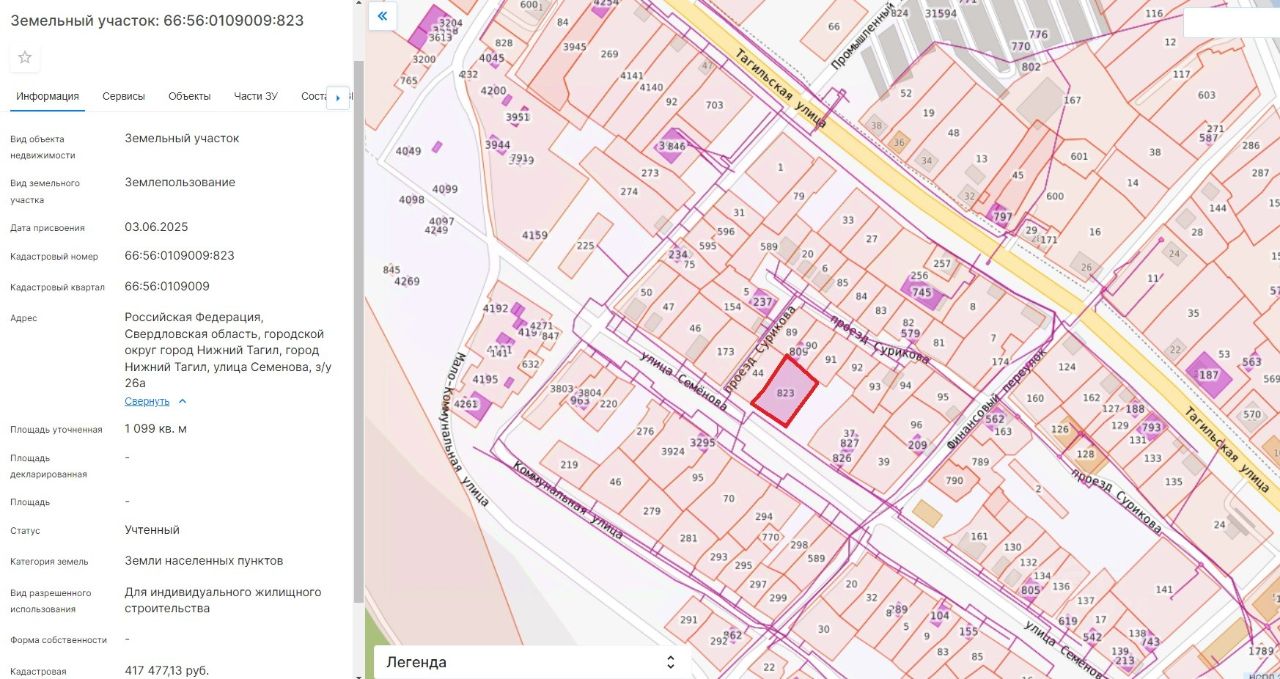
Task: Open the Части ЗУ tab
Action: click(256, 96)
